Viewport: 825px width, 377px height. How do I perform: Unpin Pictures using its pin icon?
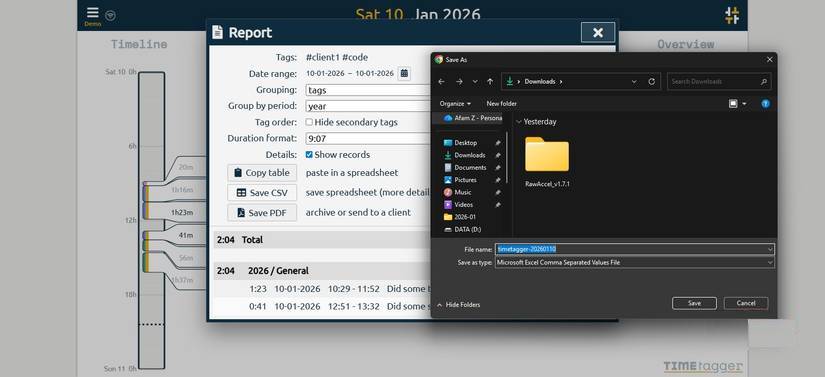(x=498, y=180)
